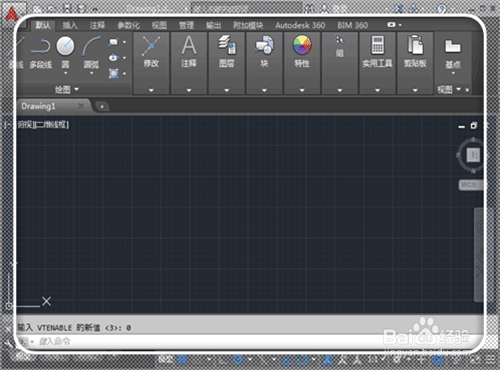This screenshot has height=370, width=500.
Task: Switch to the 参数化 ribbon tab
Action: [128, 25]
